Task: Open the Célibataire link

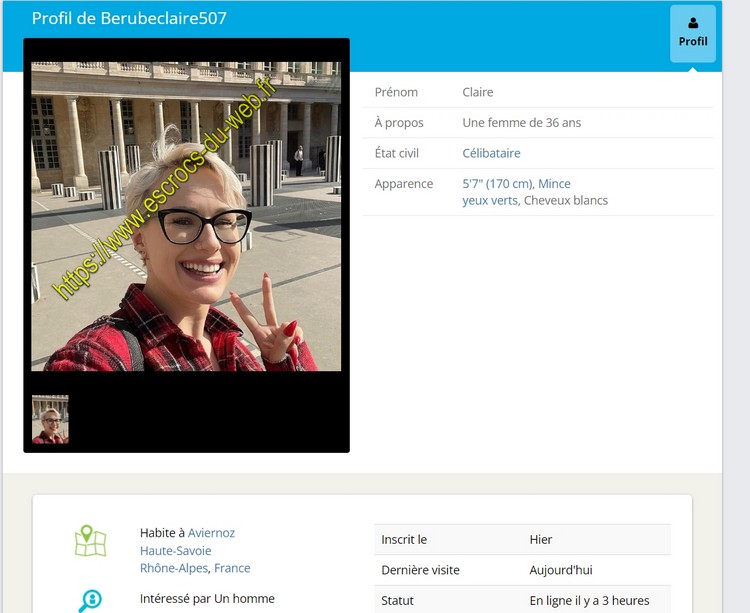Action: (x=491, y=153)
